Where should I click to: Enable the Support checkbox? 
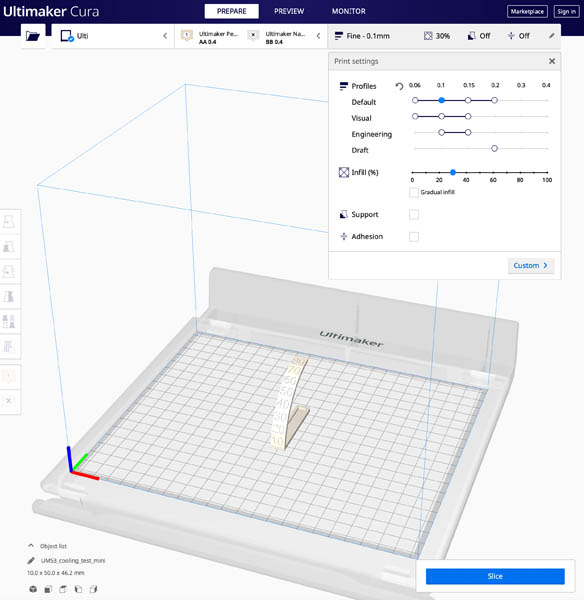point(414,214)
